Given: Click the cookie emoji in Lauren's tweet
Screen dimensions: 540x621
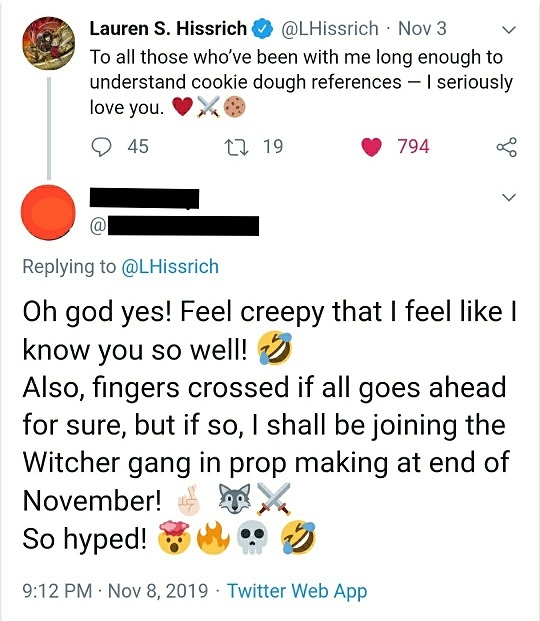Looking at the screenshot, I should (235, 107).
